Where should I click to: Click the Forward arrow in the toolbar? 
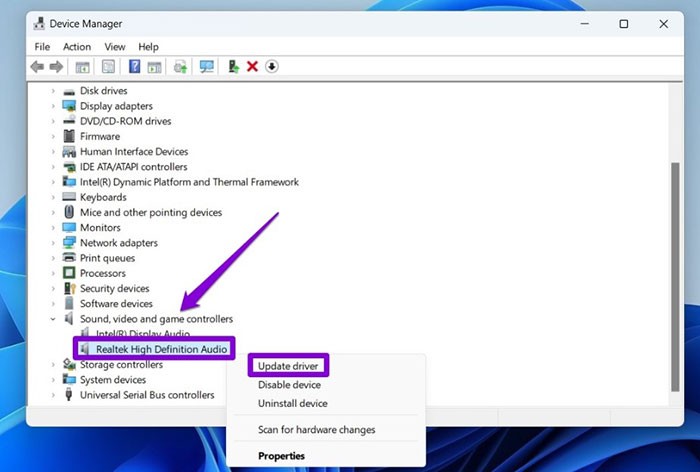56,67
